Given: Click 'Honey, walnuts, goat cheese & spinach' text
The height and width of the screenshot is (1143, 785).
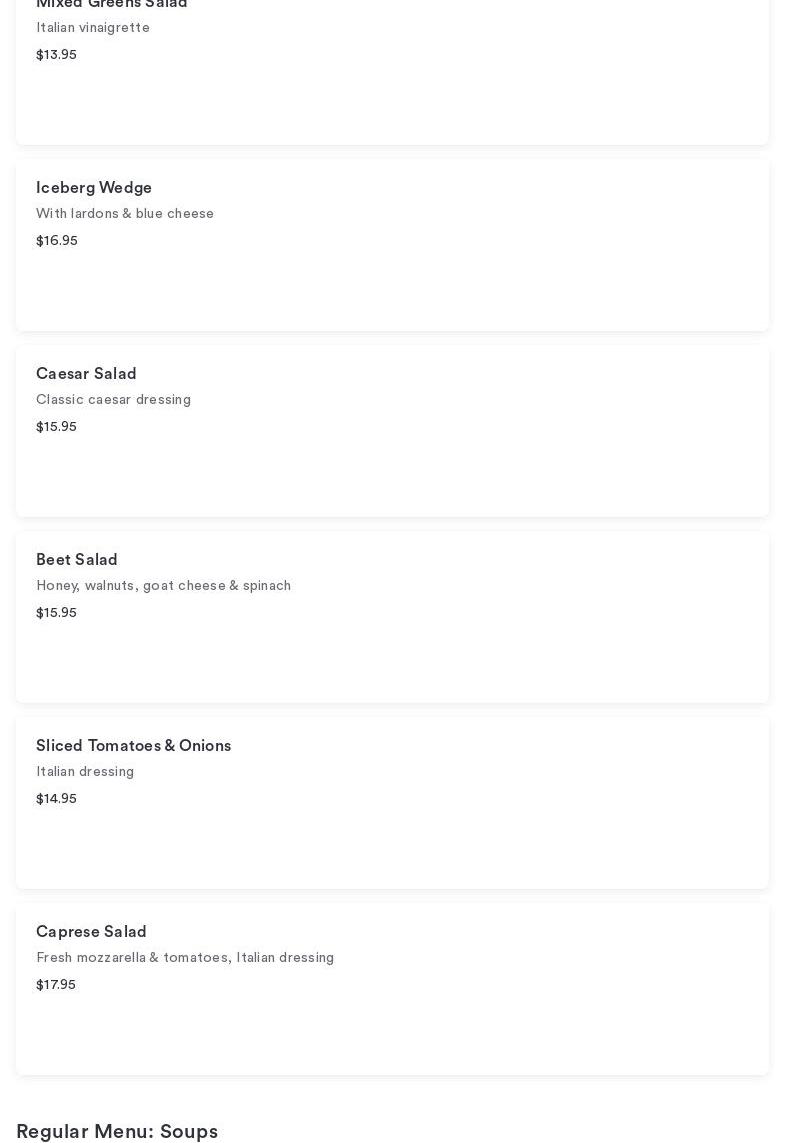Looking at the screenshot, I should pyautogui.click(x=163, y=586).
